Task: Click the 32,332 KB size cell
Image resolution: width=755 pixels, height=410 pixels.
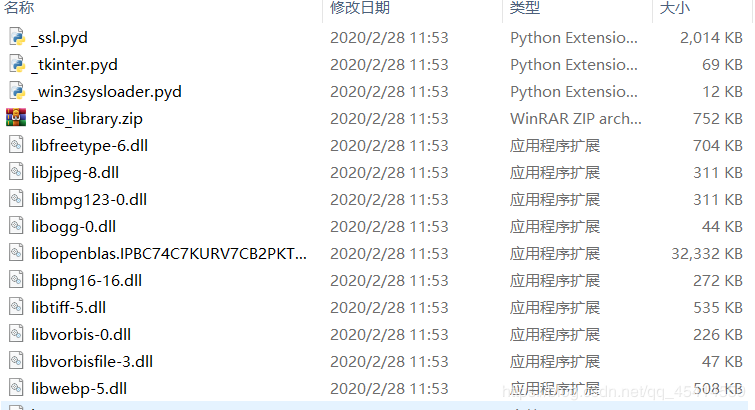Action: pos(709,254)
